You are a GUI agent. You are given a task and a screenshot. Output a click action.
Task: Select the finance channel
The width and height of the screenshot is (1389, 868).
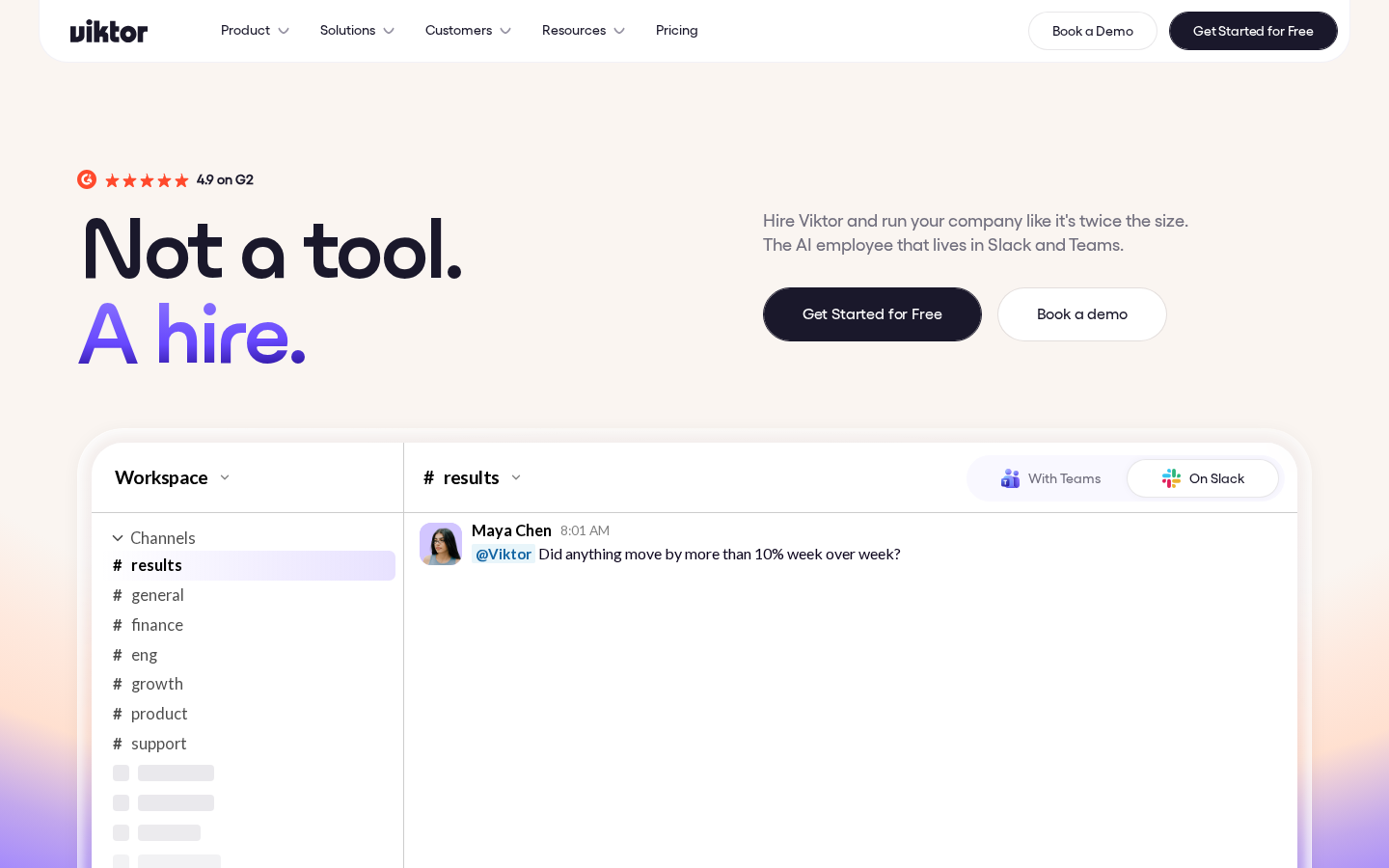pyautogui.click(x=251, y=625)
